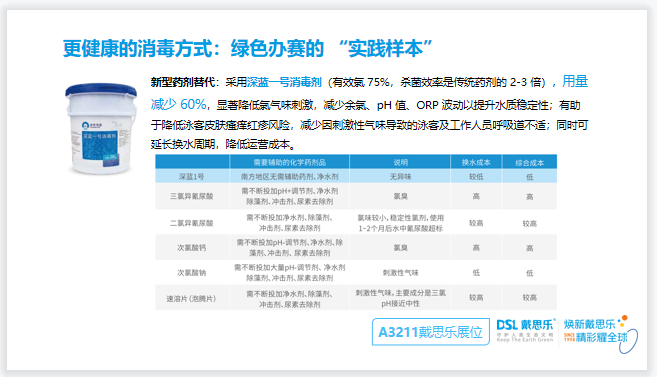
Task: Click the table header 换水成本
Action: click(x=476, y=162)
